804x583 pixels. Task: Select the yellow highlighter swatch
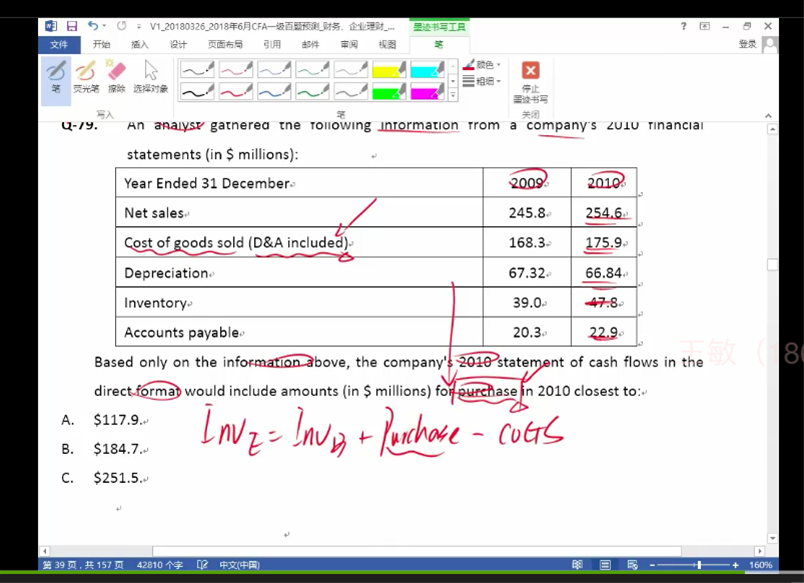389,69
